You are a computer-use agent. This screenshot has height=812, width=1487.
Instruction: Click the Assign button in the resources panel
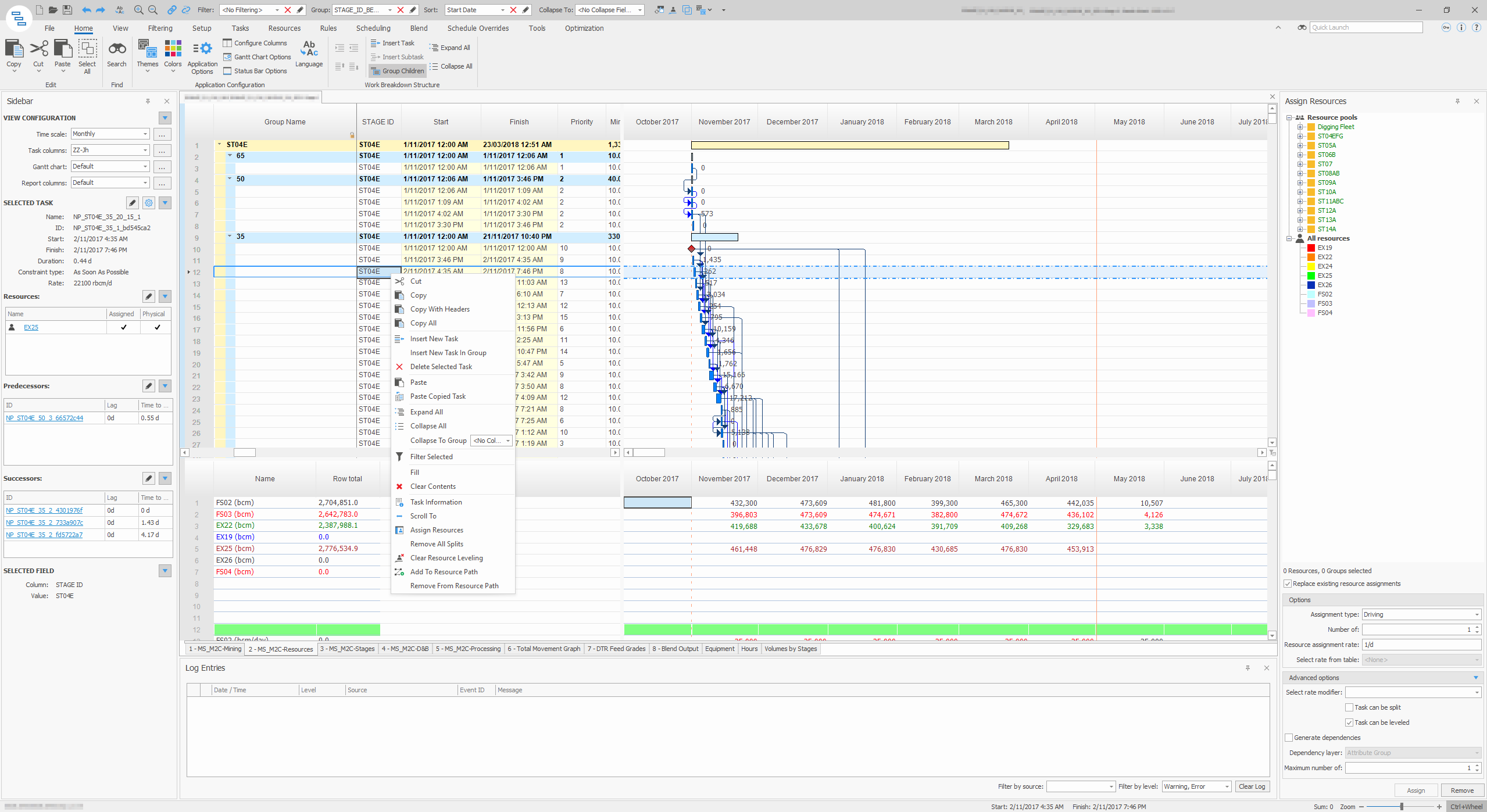tap(1415, 790)
